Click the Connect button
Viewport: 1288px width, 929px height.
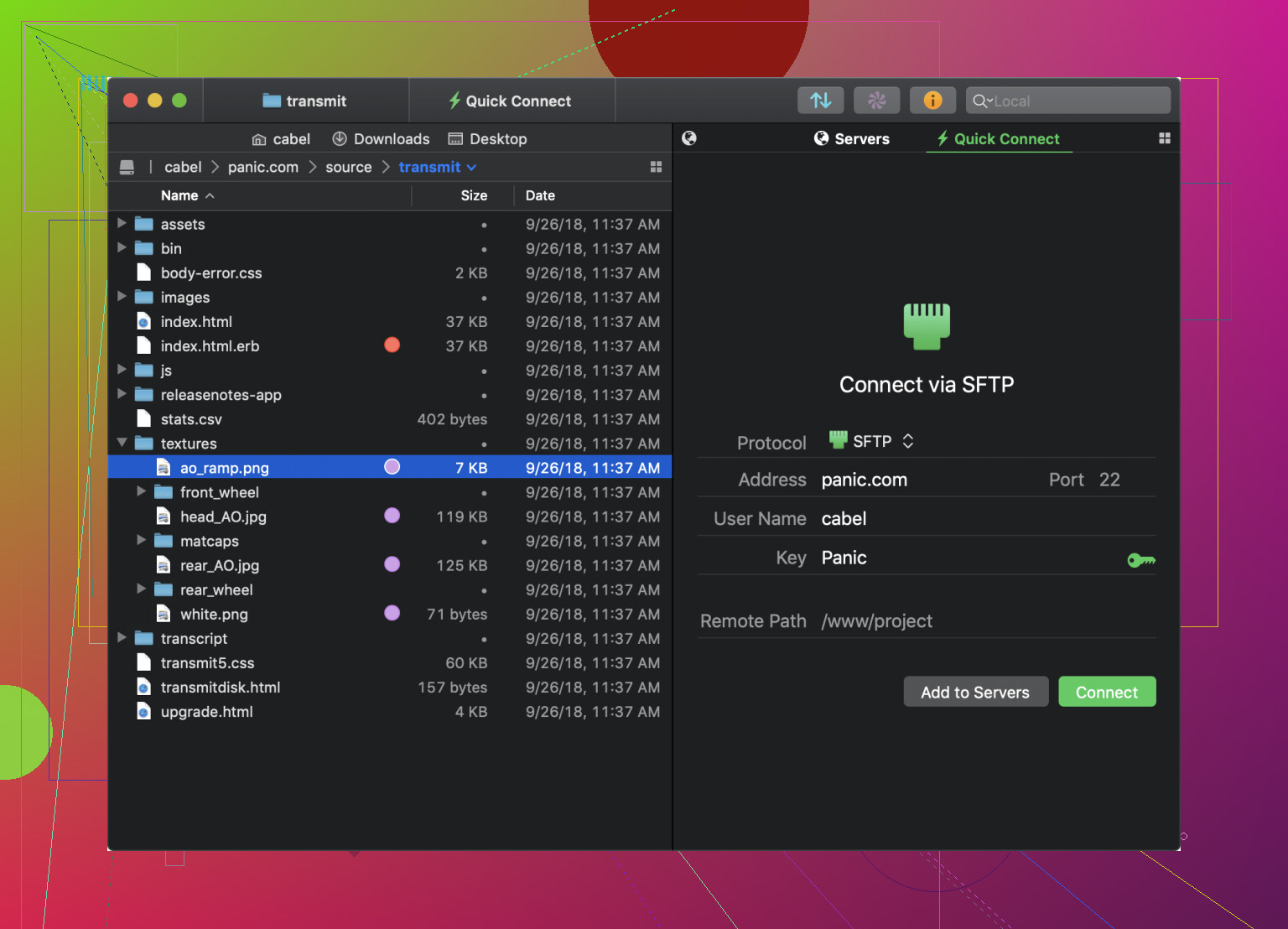(1106, 692)
